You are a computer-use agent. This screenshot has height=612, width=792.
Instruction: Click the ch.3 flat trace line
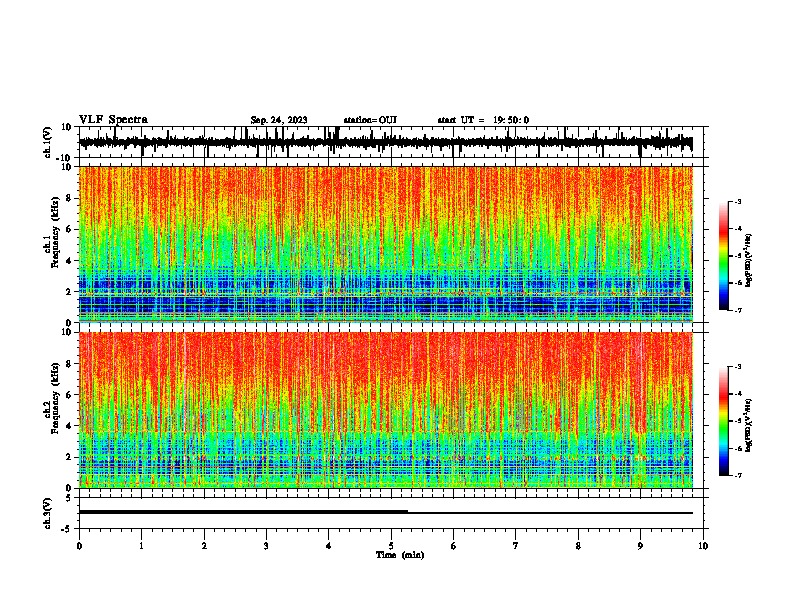[386, 513]
